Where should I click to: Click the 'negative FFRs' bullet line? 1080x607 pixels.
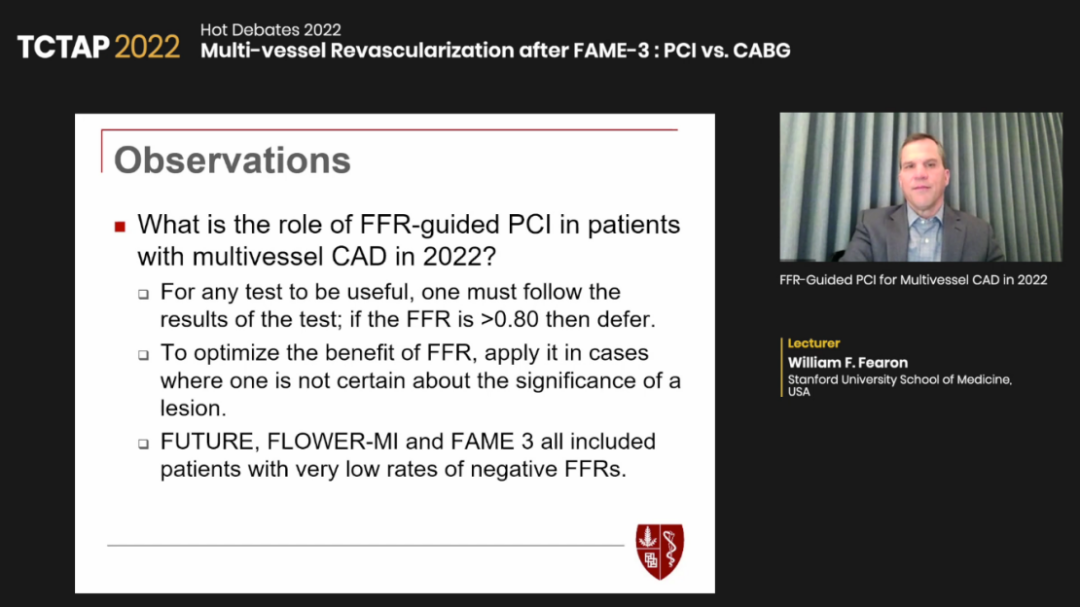(393, 469)
